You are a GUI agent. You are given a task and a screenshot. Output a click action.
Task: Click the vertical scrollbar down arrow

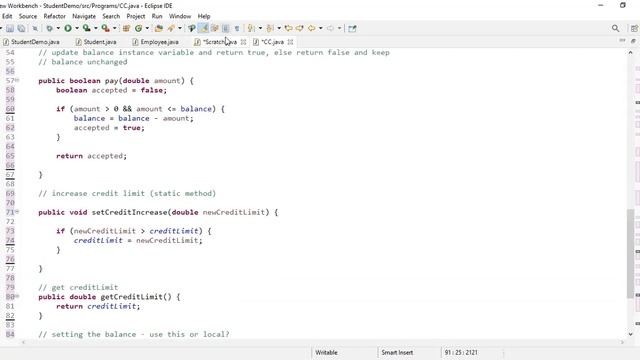pos(631,334)
